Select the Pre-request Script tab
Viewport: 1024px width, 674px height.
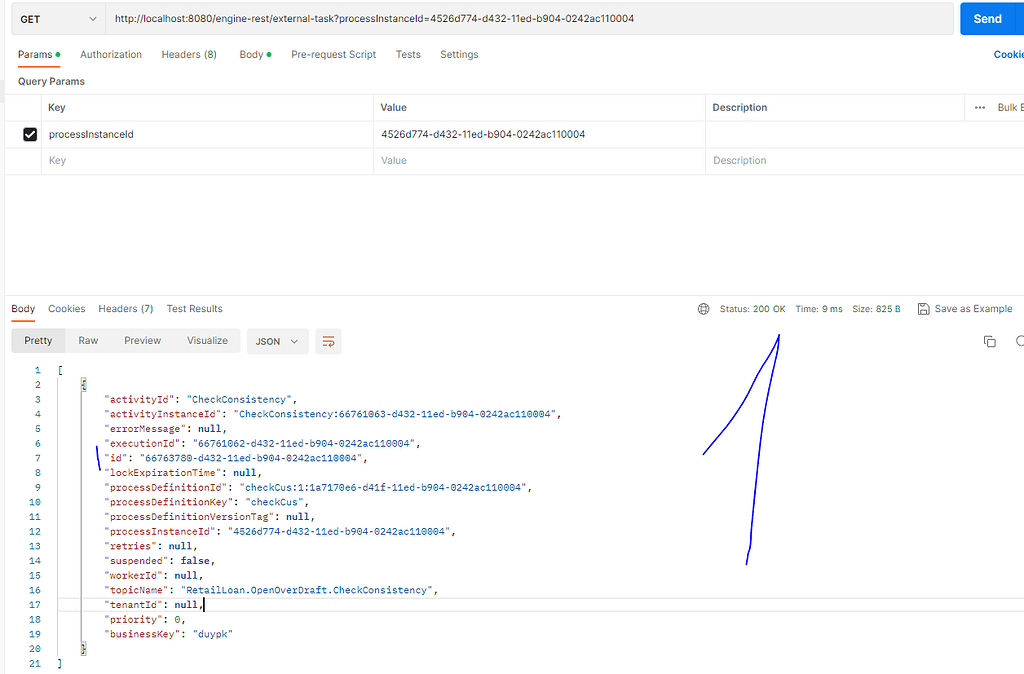coord(334,55)
